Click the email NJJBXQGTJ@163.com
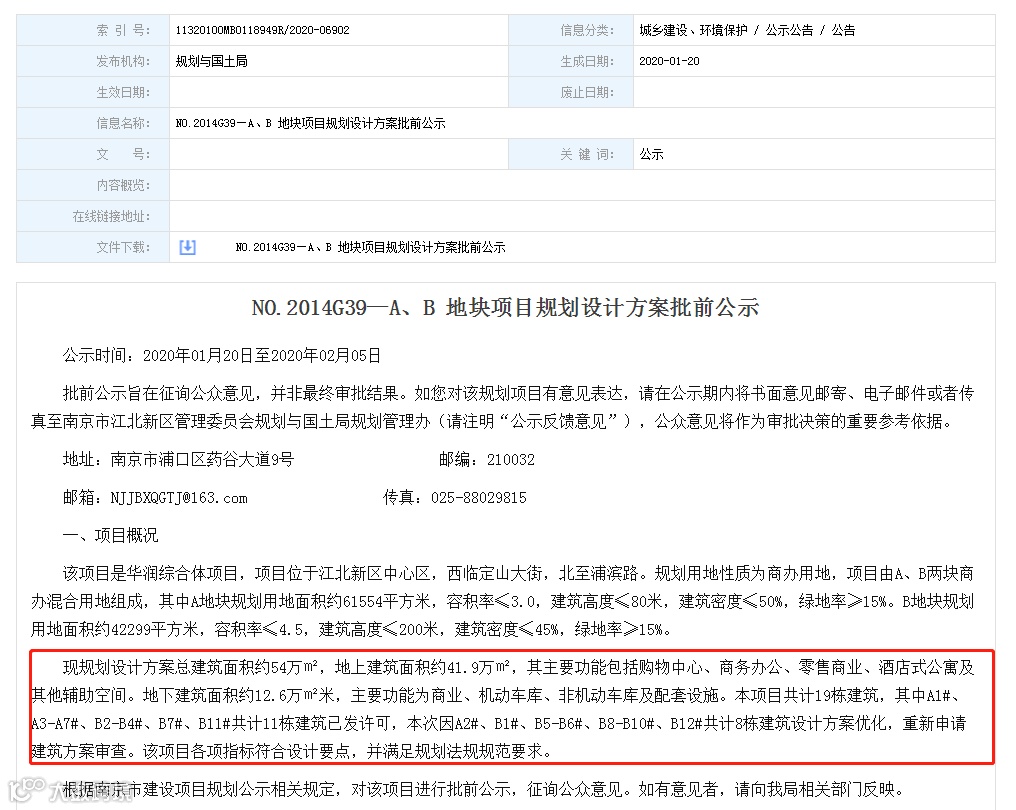The image size is (1016, 810). tap(179, 498)
